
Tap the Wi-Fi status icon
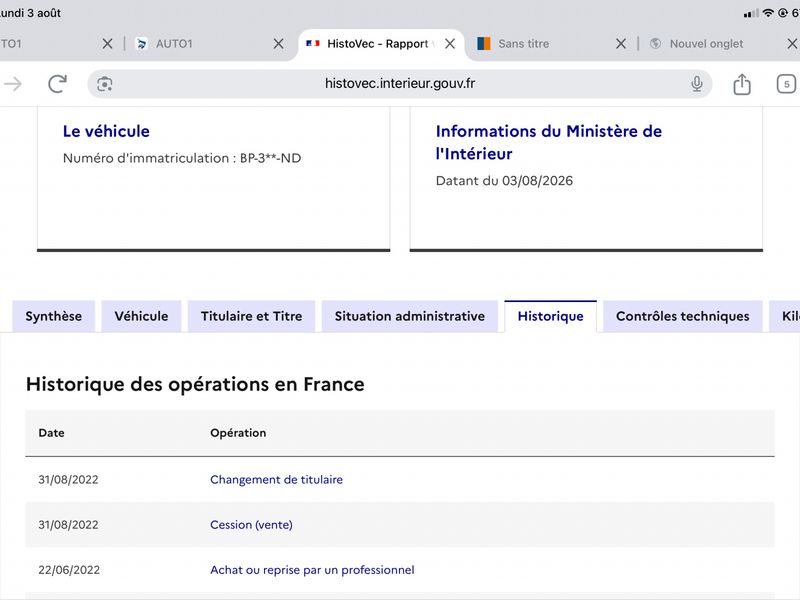(x=768, y=13)
